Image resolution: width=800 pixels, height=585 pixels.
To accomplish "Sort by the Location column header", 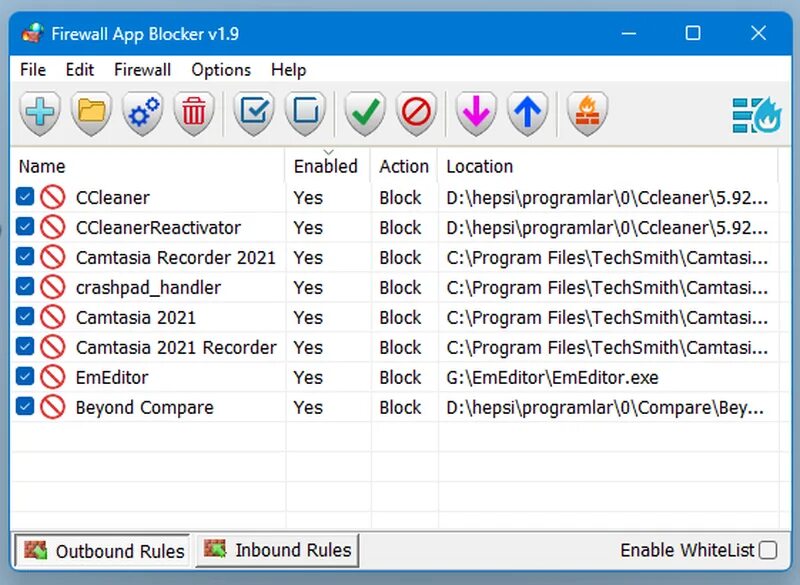I will tap(608, 166).
